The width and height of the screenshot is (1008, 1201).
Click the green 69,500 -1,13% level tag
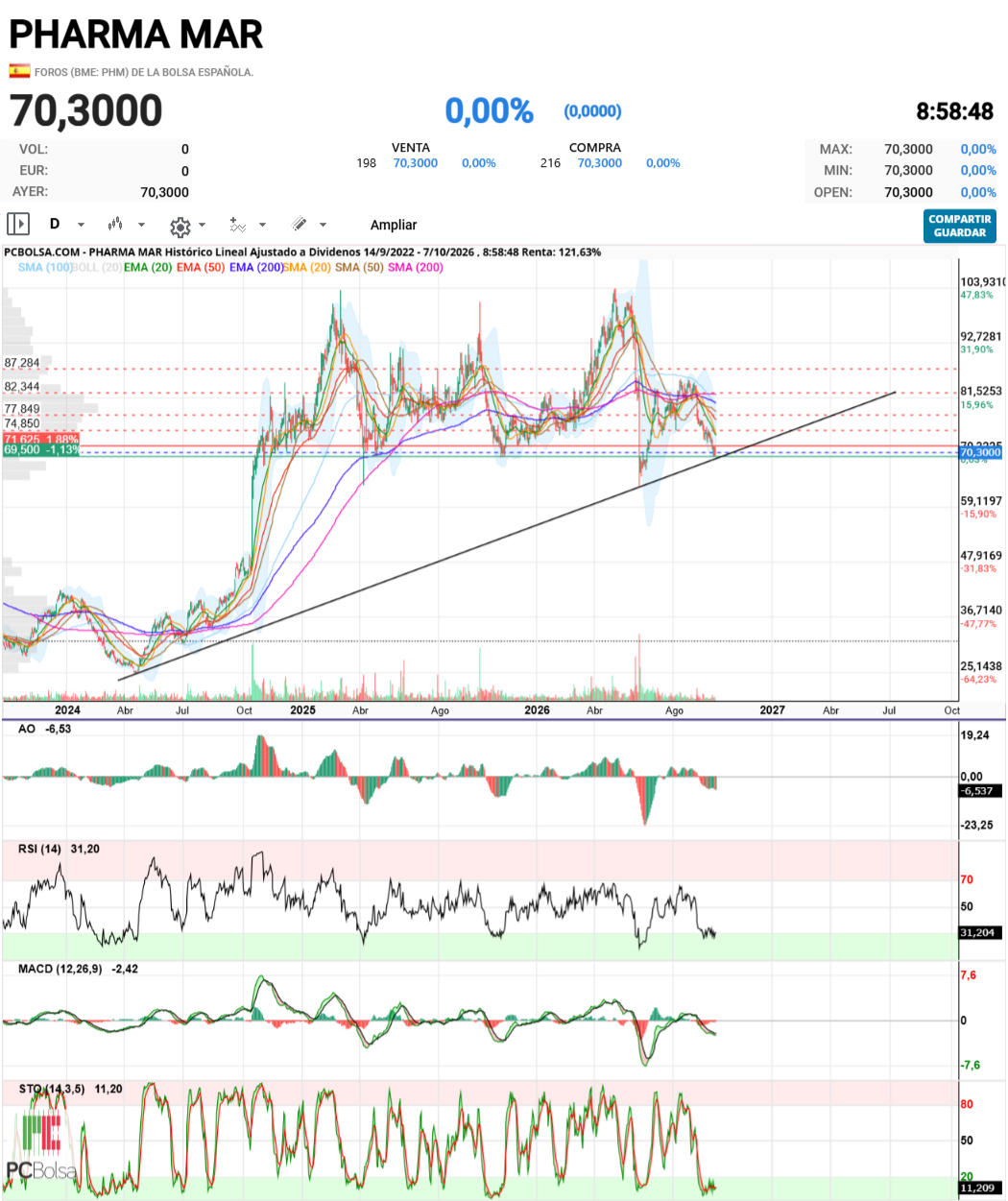click(41, 449)
